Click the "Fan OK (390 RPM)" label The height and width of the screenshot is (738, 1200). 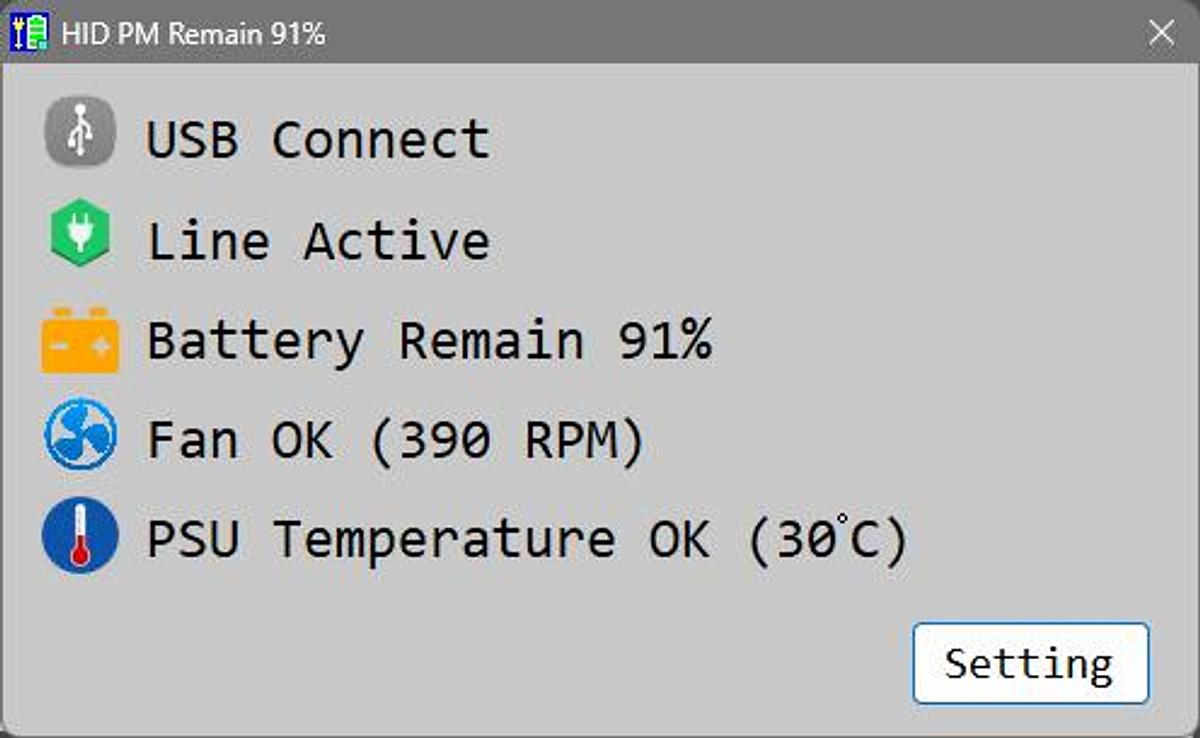(x=396, y=440)
